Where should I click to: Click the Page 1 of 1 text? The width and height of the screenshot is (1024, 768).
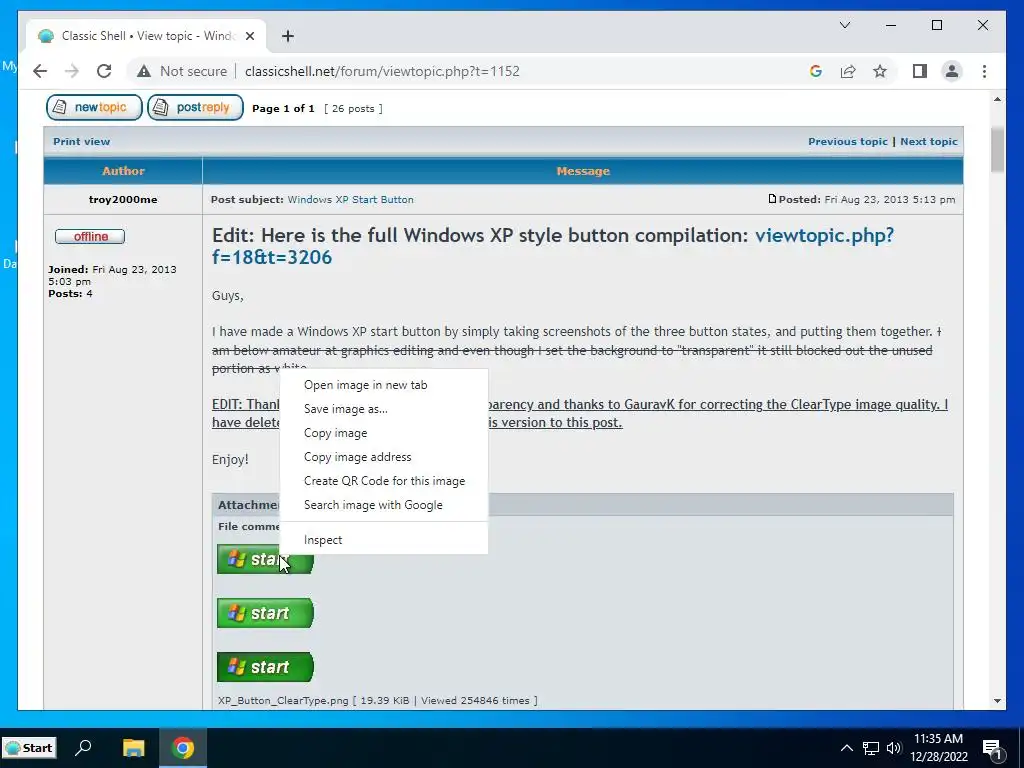[x=283, y=108]
